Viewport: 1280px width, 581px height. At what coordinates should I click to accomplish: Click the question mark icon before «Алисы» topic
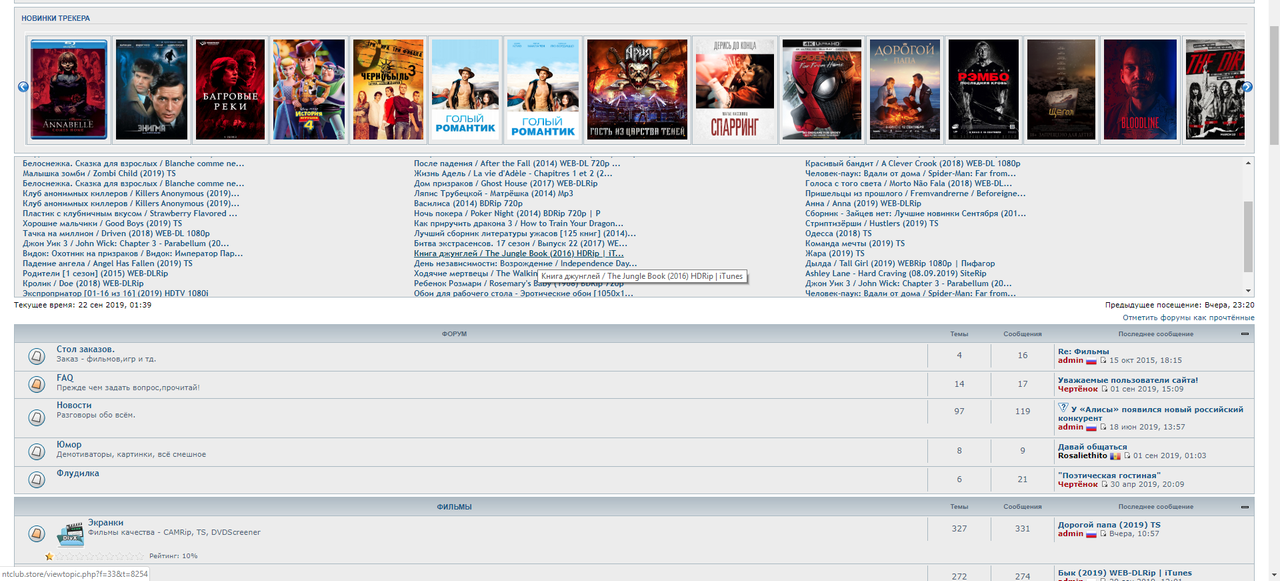click(1063, 408)
